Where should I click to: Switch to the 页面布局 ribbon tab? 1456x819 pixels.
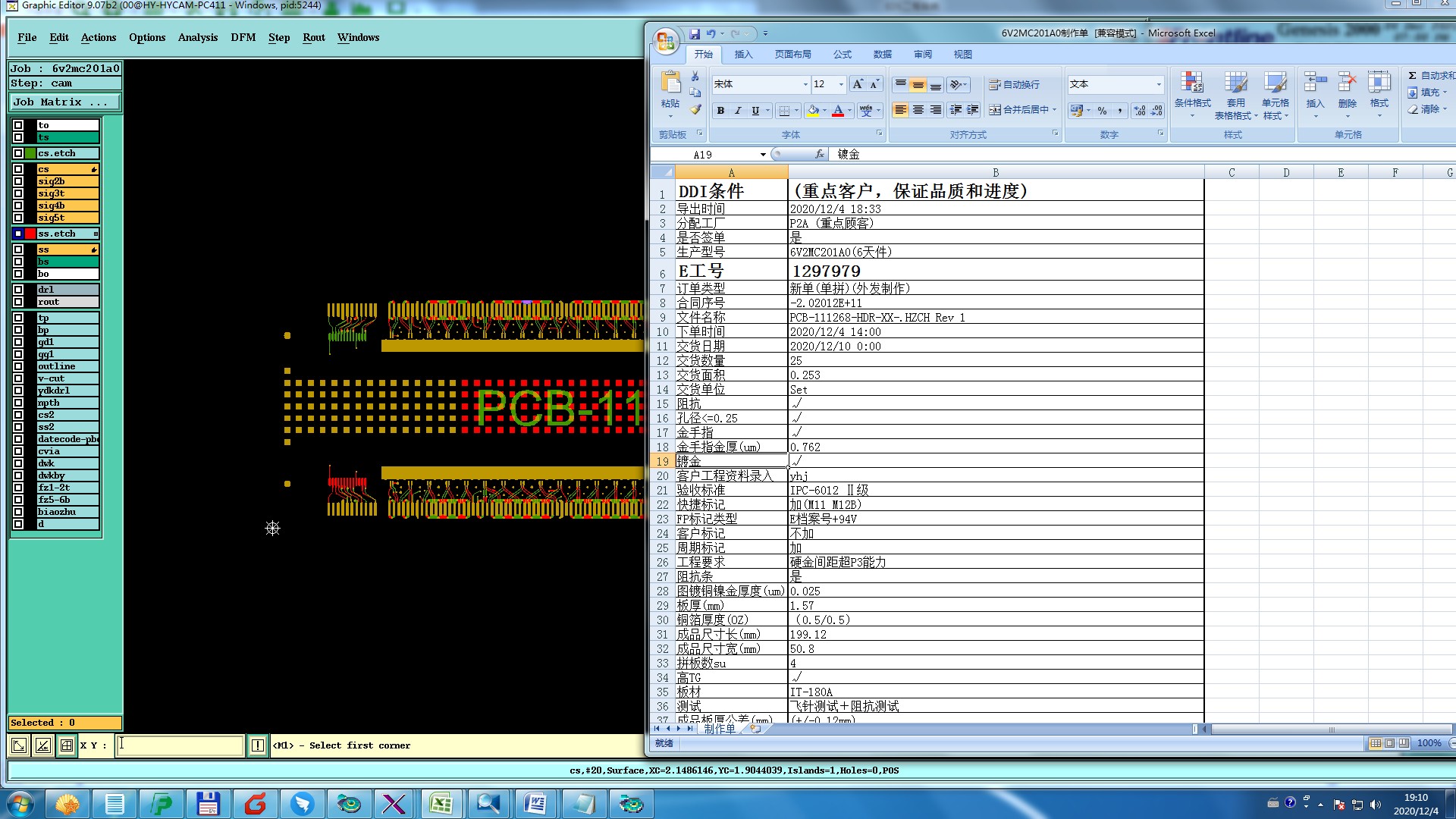[792, 55]
